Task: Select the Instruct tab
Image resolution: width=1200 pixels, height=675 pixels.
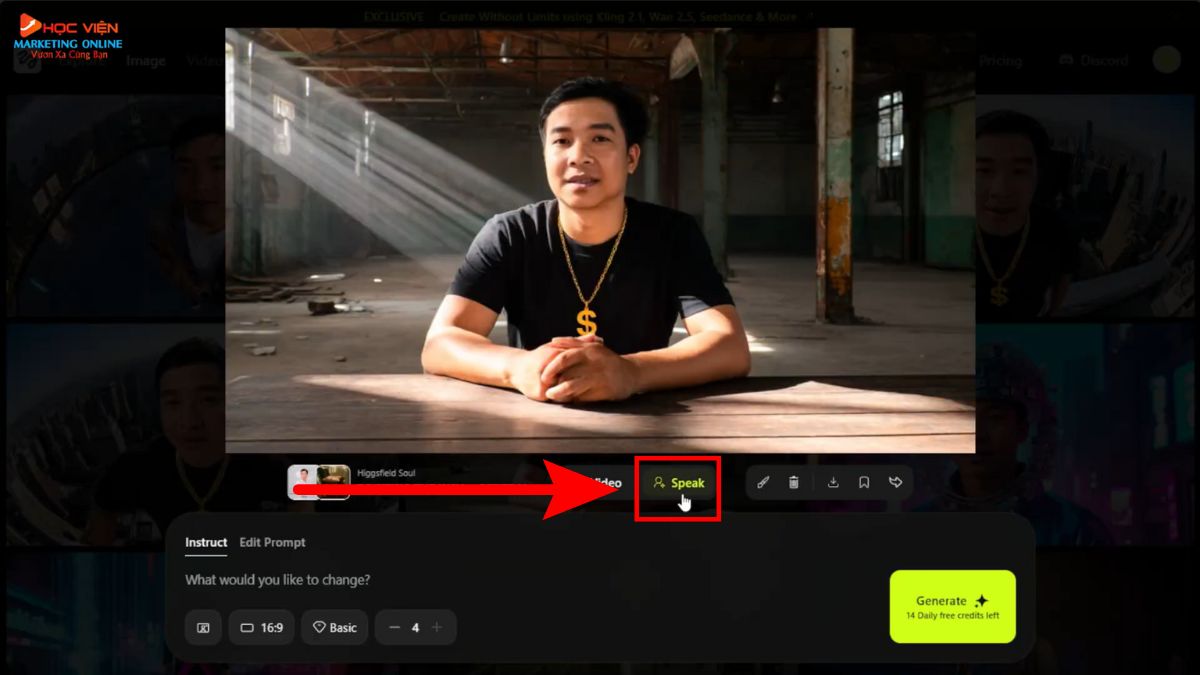Action: (206, 542)
